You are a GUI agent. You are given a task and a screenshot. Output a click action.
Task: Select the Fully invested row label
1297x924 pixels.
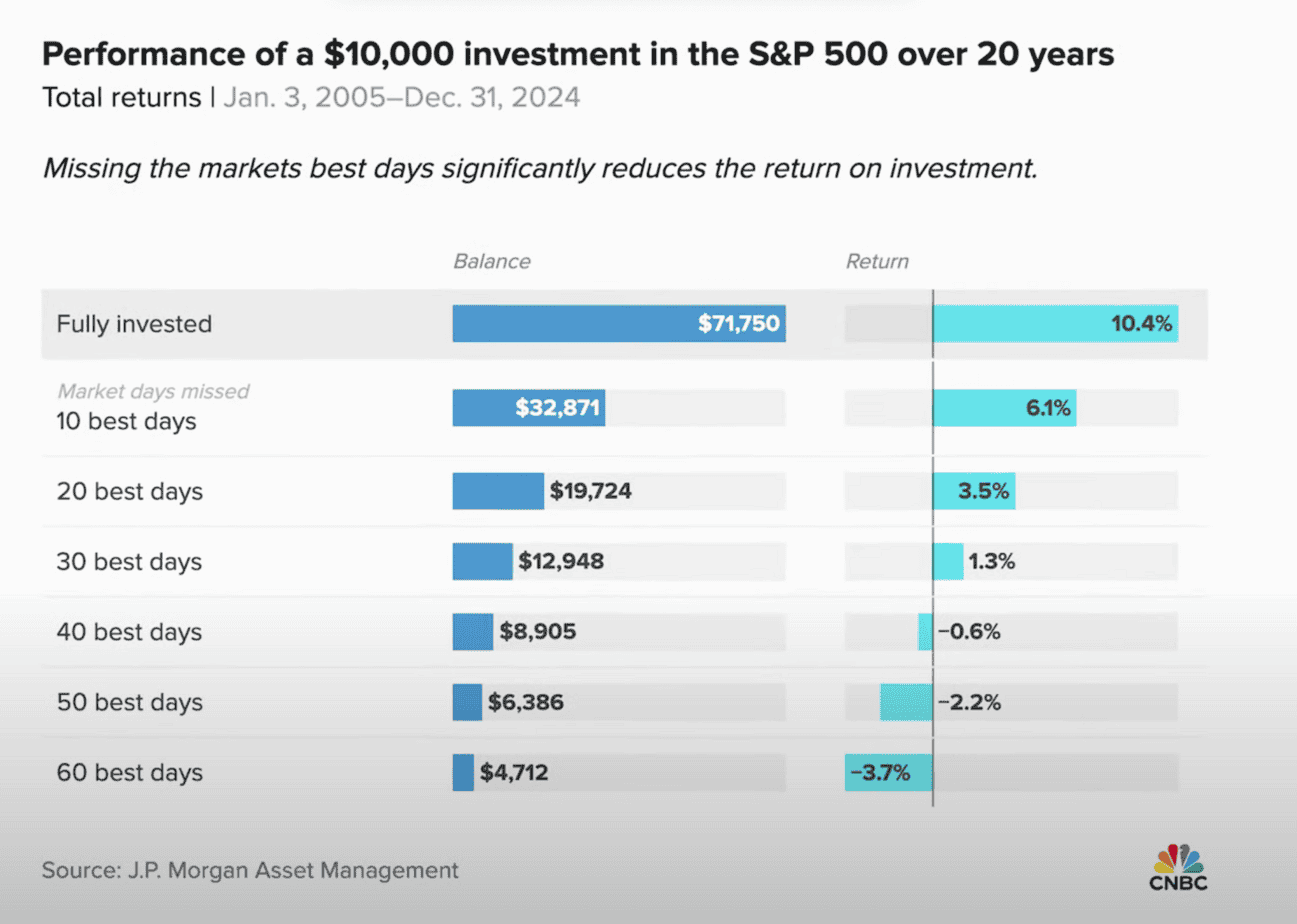tap(134, 324)
